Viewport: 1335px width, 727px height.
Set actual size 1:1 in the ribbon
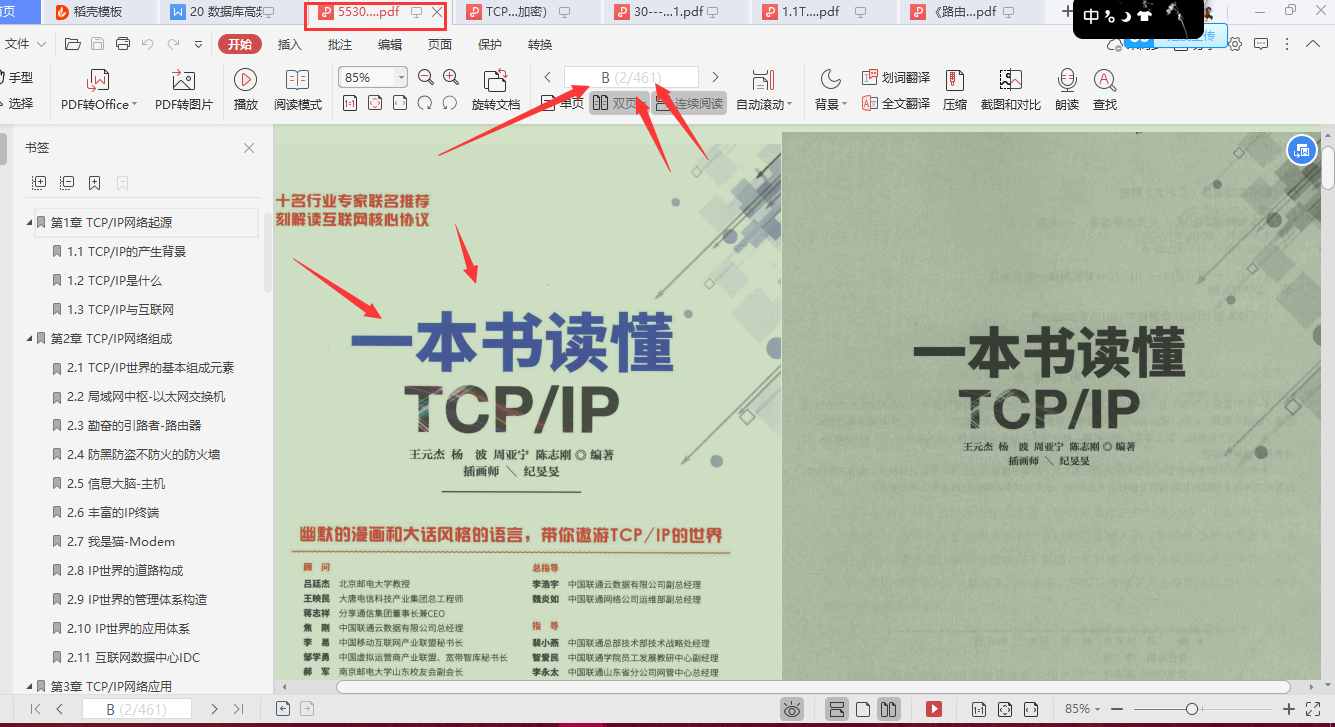(x=350, y=103)
